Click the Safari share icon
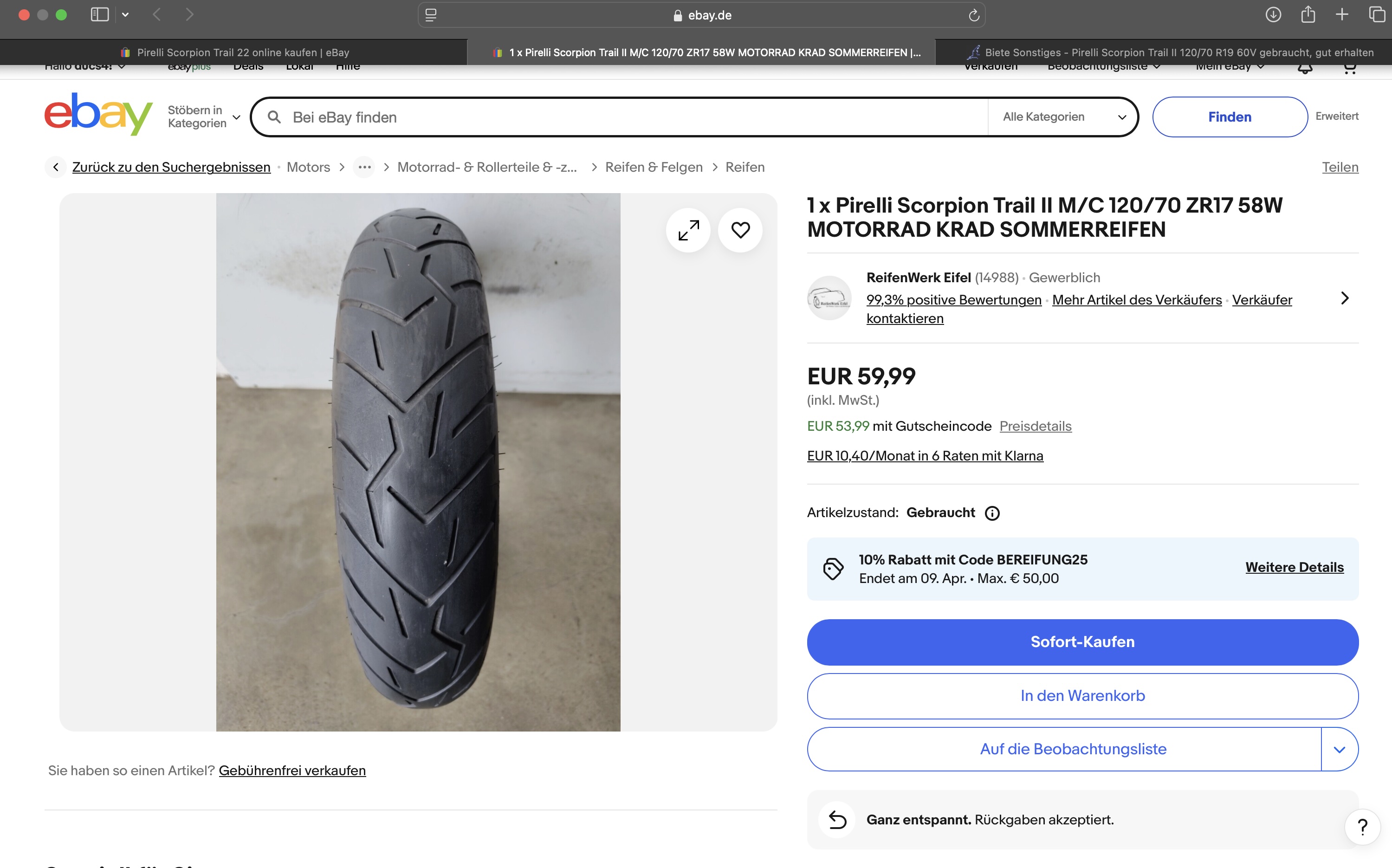Screen dimensions: 1392x868 tap(1308, 15)
